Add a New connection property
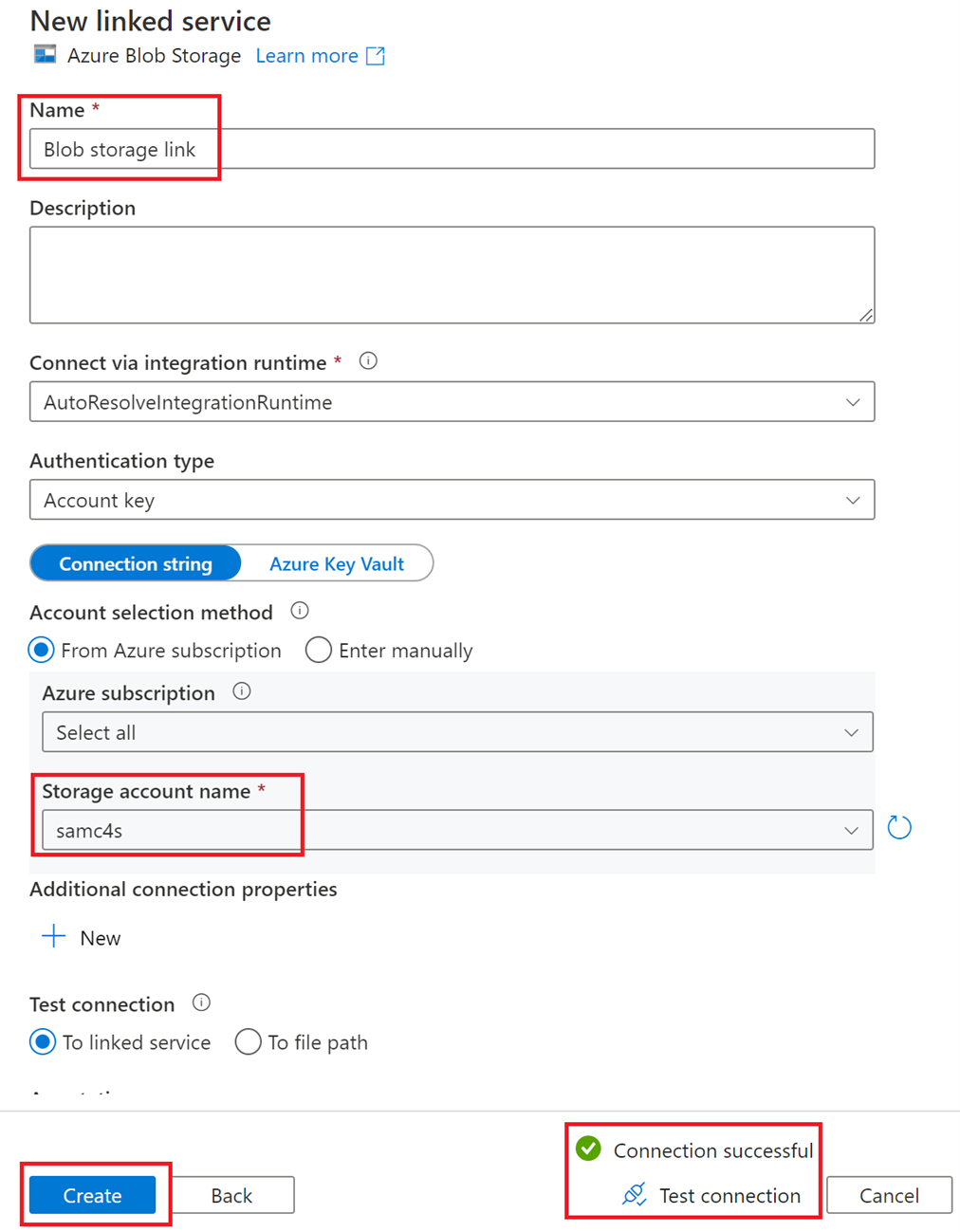The image size is (960, 1232). tap(82, 938)
